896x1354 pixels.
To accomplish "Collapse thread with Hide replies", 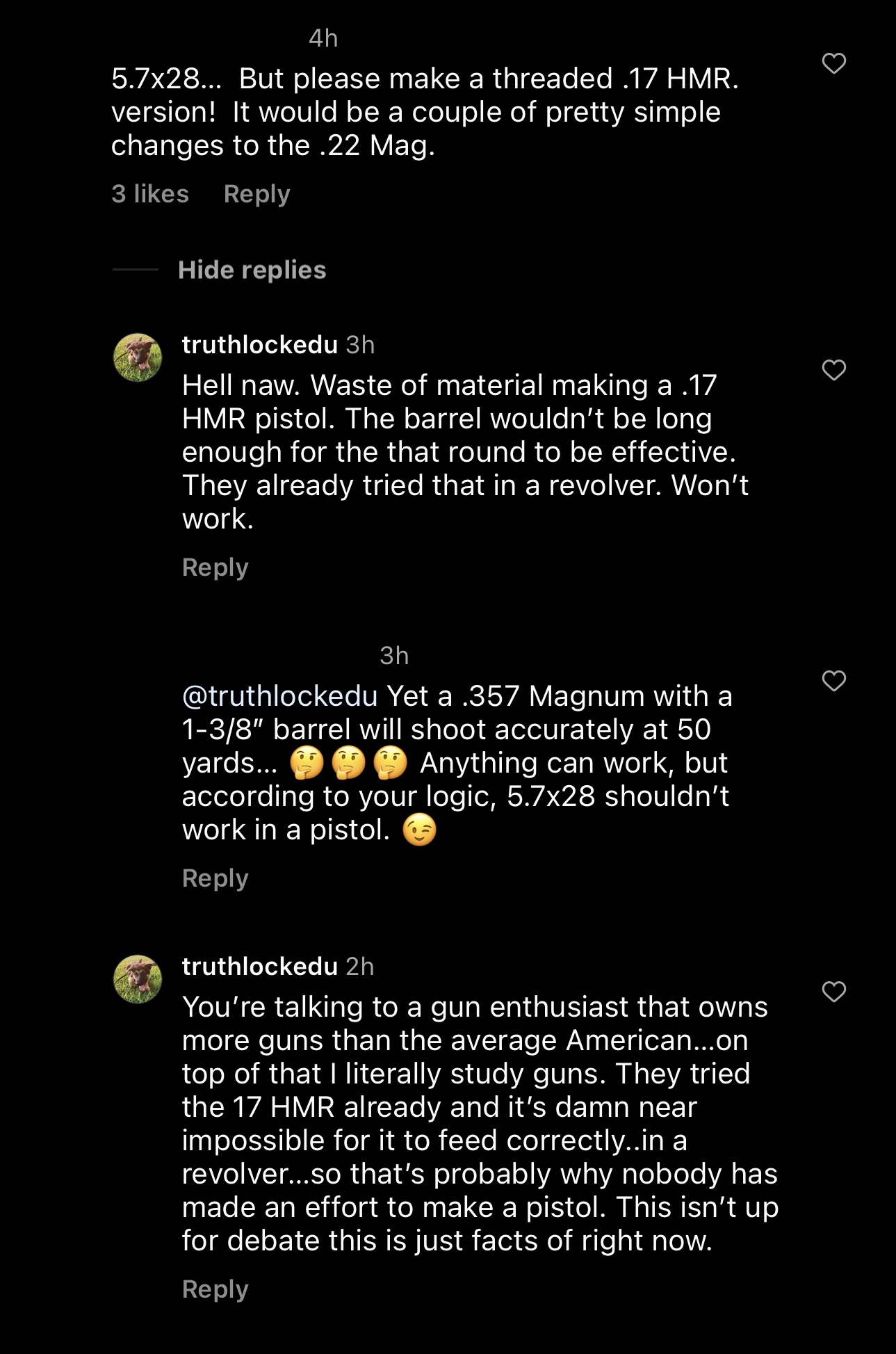I will pyautogui.click(x=252, y=270).
